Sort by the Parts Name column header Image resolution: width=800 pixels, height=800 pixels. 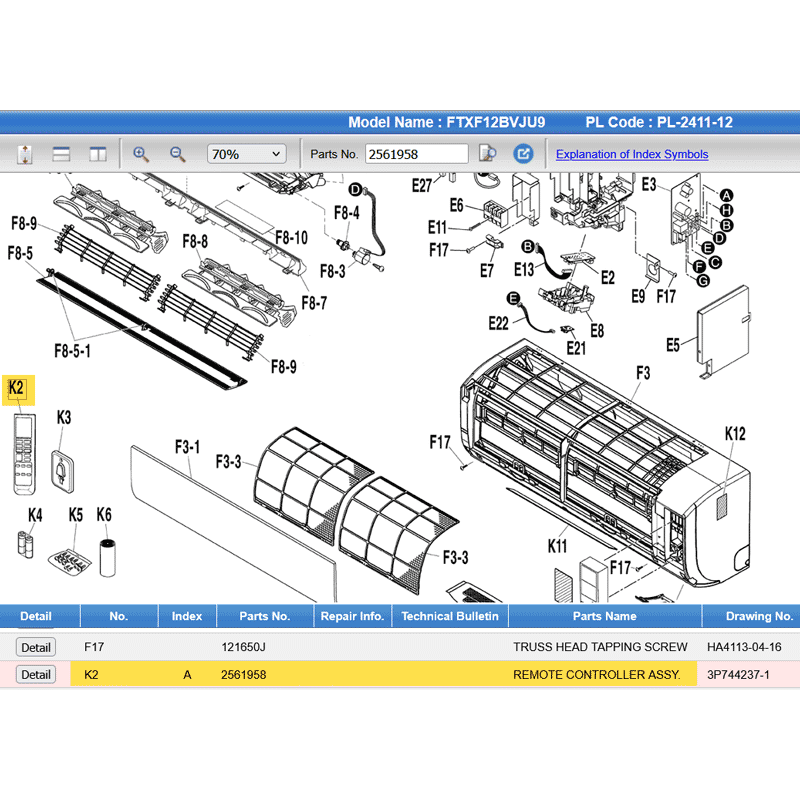pos(604,616)
